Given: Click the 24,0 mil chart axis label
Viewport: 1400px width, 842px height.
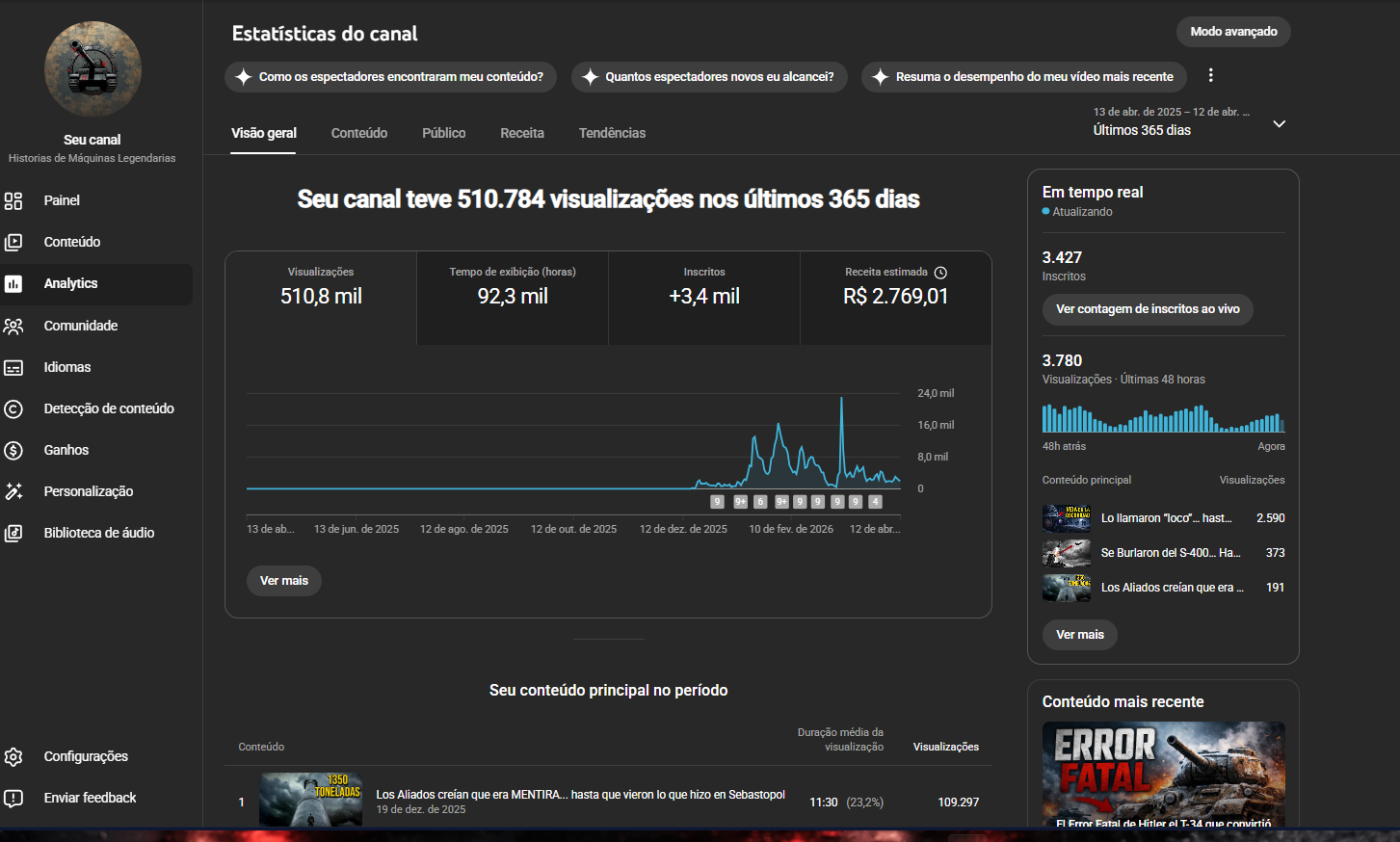Looking at the screenshot, I should tap(936, 393).
